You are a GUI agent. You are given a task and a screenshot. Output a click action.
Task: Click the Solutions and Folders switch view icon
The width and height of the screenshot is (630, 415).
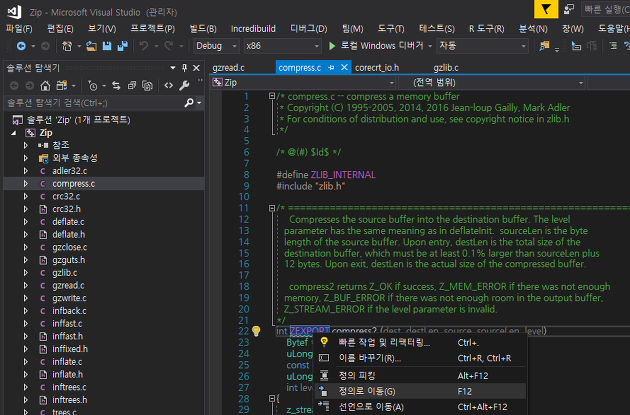pyautogui.click(x=61, y=86)
